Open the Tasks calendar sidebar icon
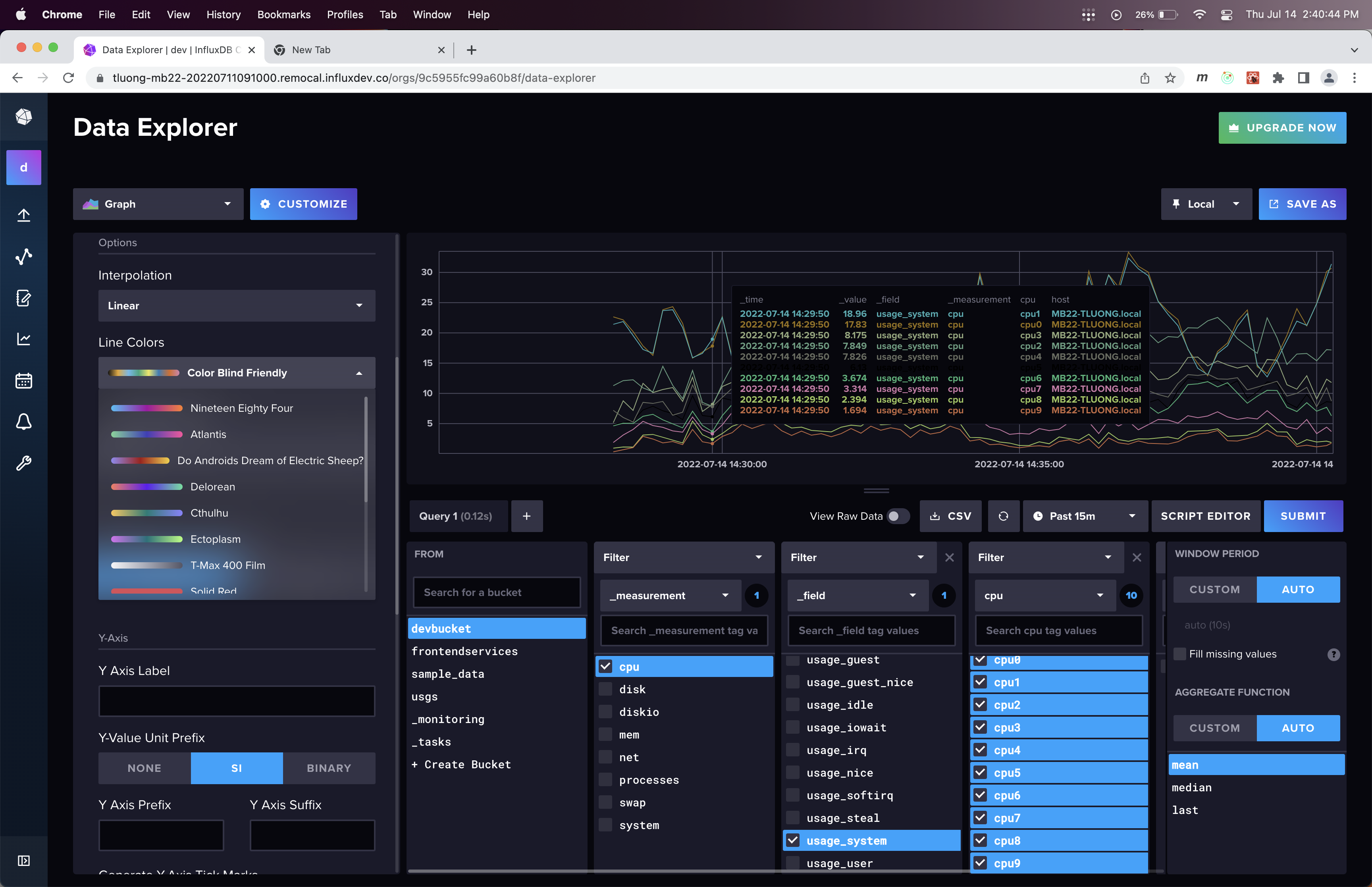 tap(23, 381)
